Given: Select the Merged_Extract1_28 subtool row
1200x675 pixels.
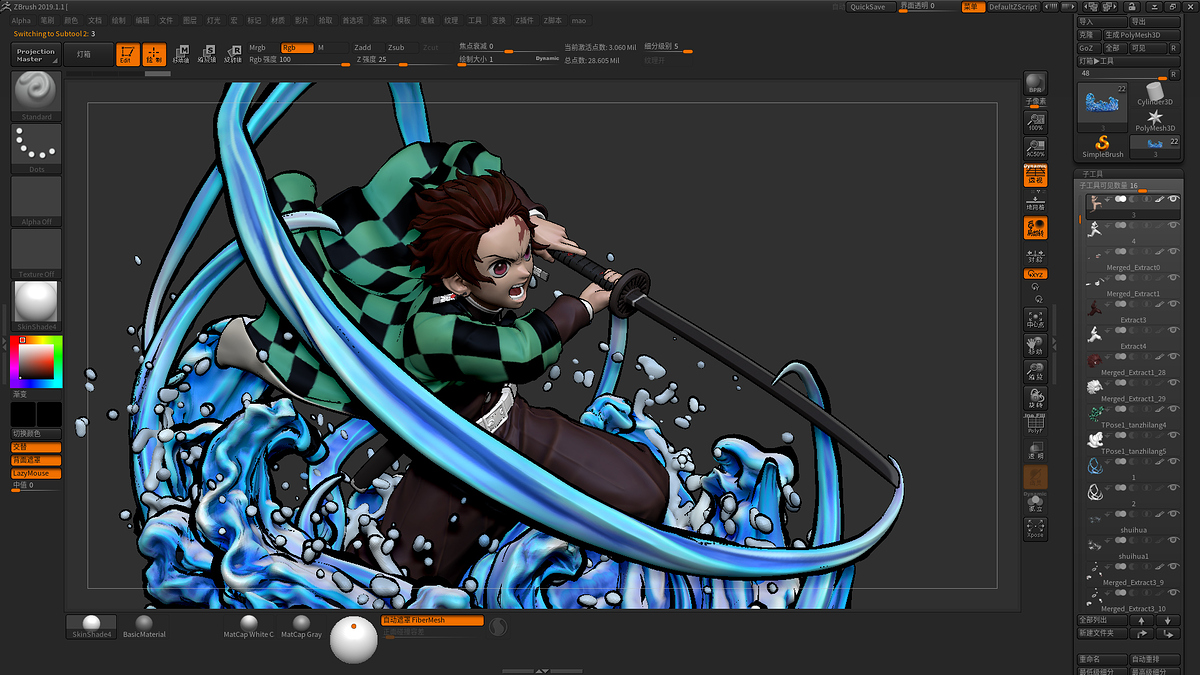Looking at the screenshot, I should (x=1132, y=363).
